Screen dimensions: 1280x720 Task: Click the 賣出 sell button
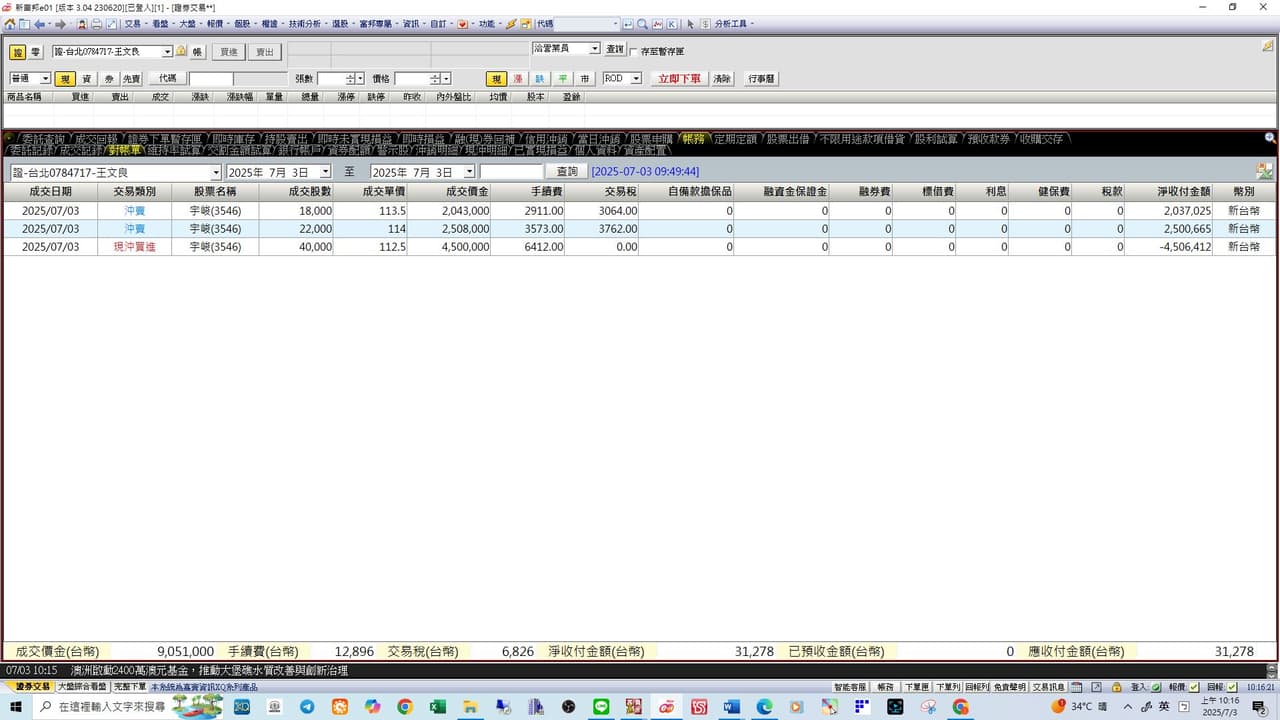(x=264, y=52)
